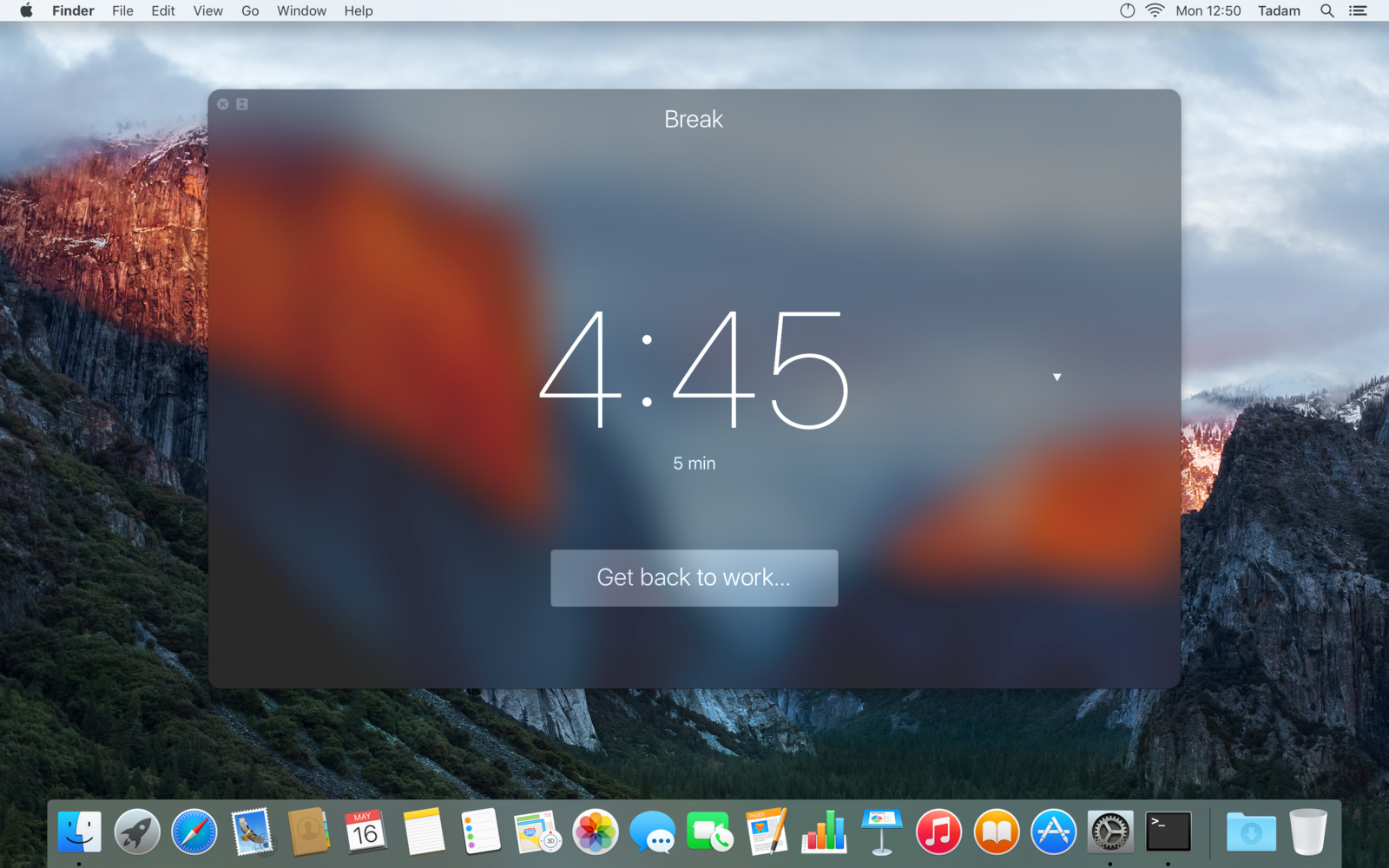Open Terminal from the Dock

point(1168,832)
